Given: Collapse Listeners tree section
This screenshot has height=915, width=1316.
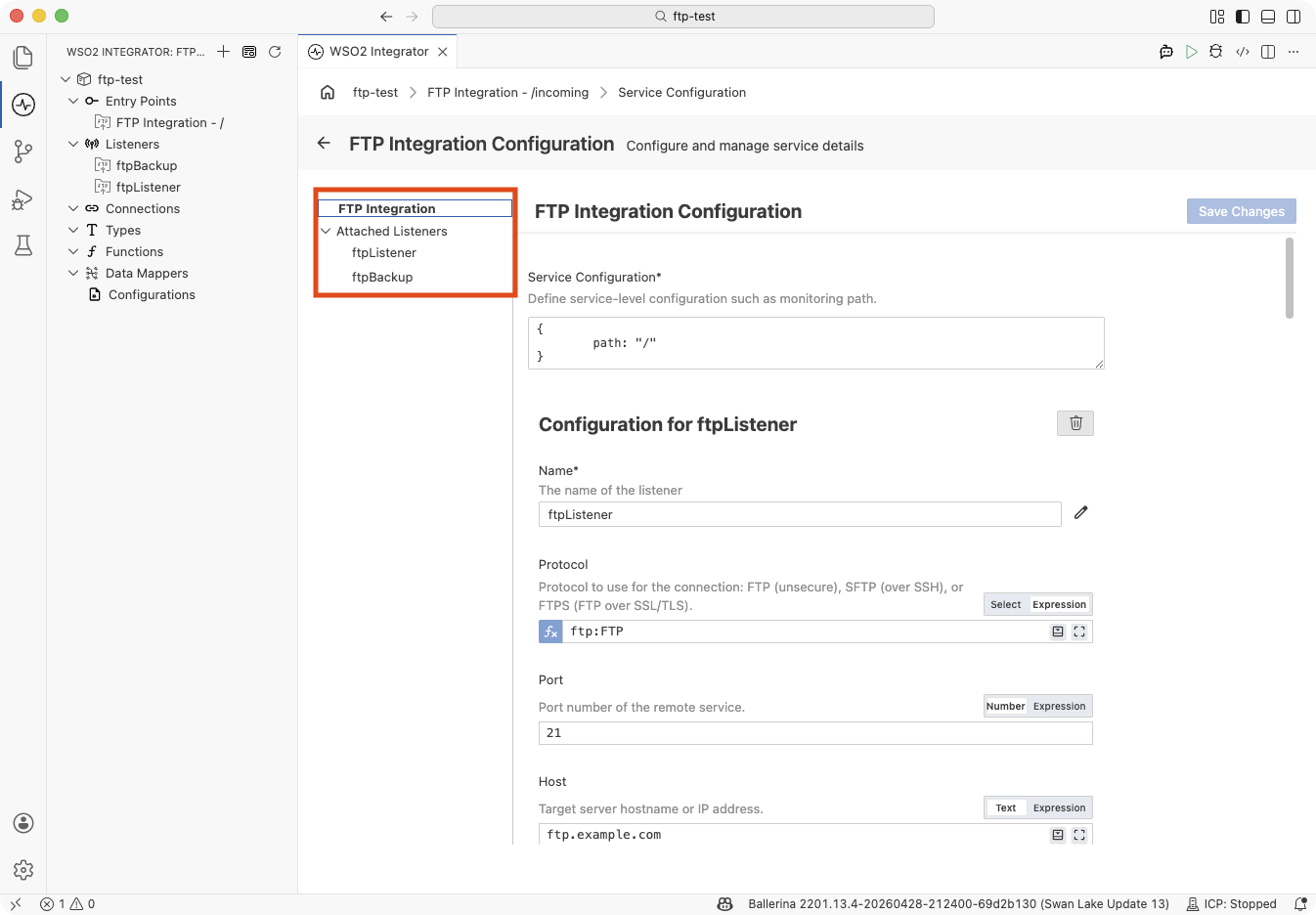Looking at the screenshot, I should 73,144.
